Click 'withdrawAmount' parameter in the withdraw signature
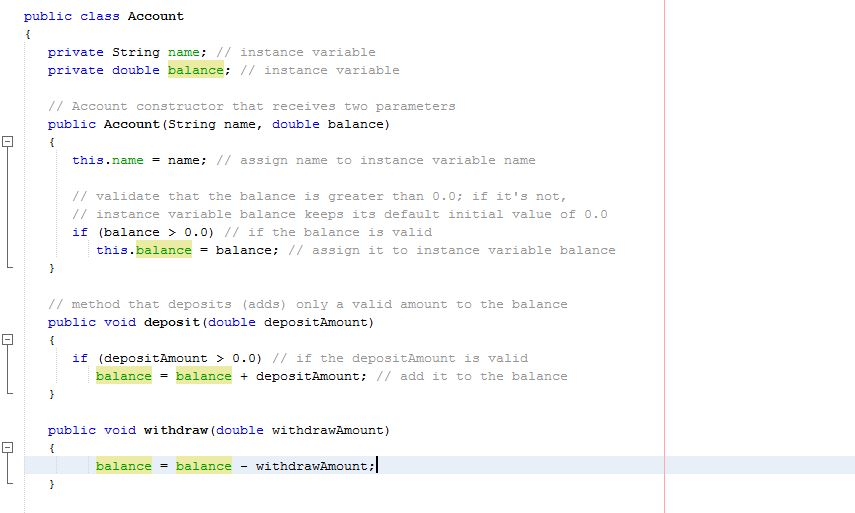The image size is (855, 513). click(x=328, y=430)
